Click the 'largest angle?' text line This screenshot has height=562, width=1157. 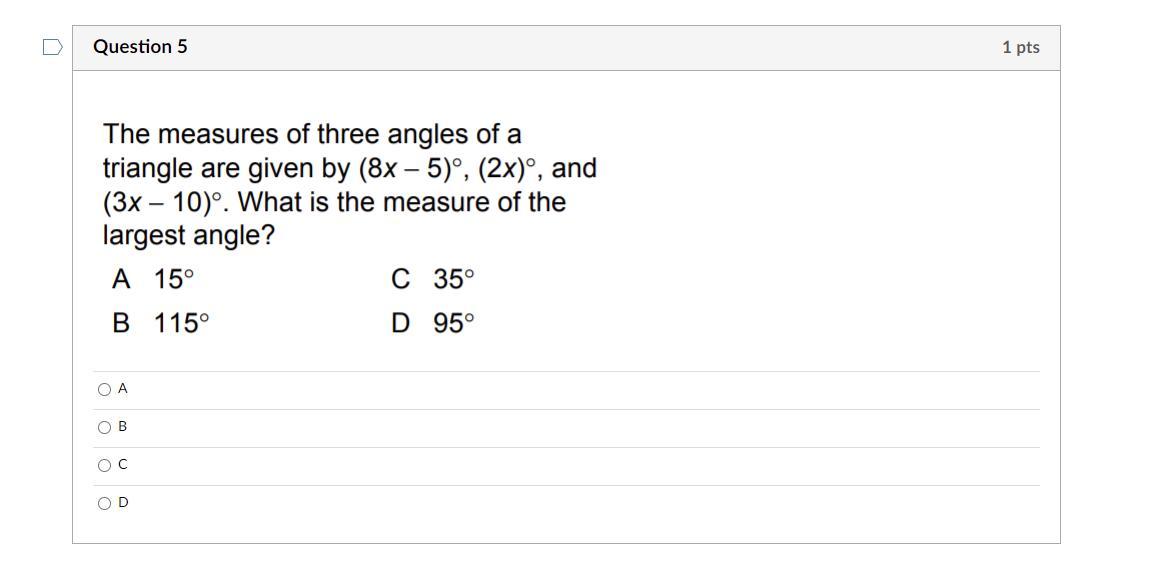(x=188, y=236)
